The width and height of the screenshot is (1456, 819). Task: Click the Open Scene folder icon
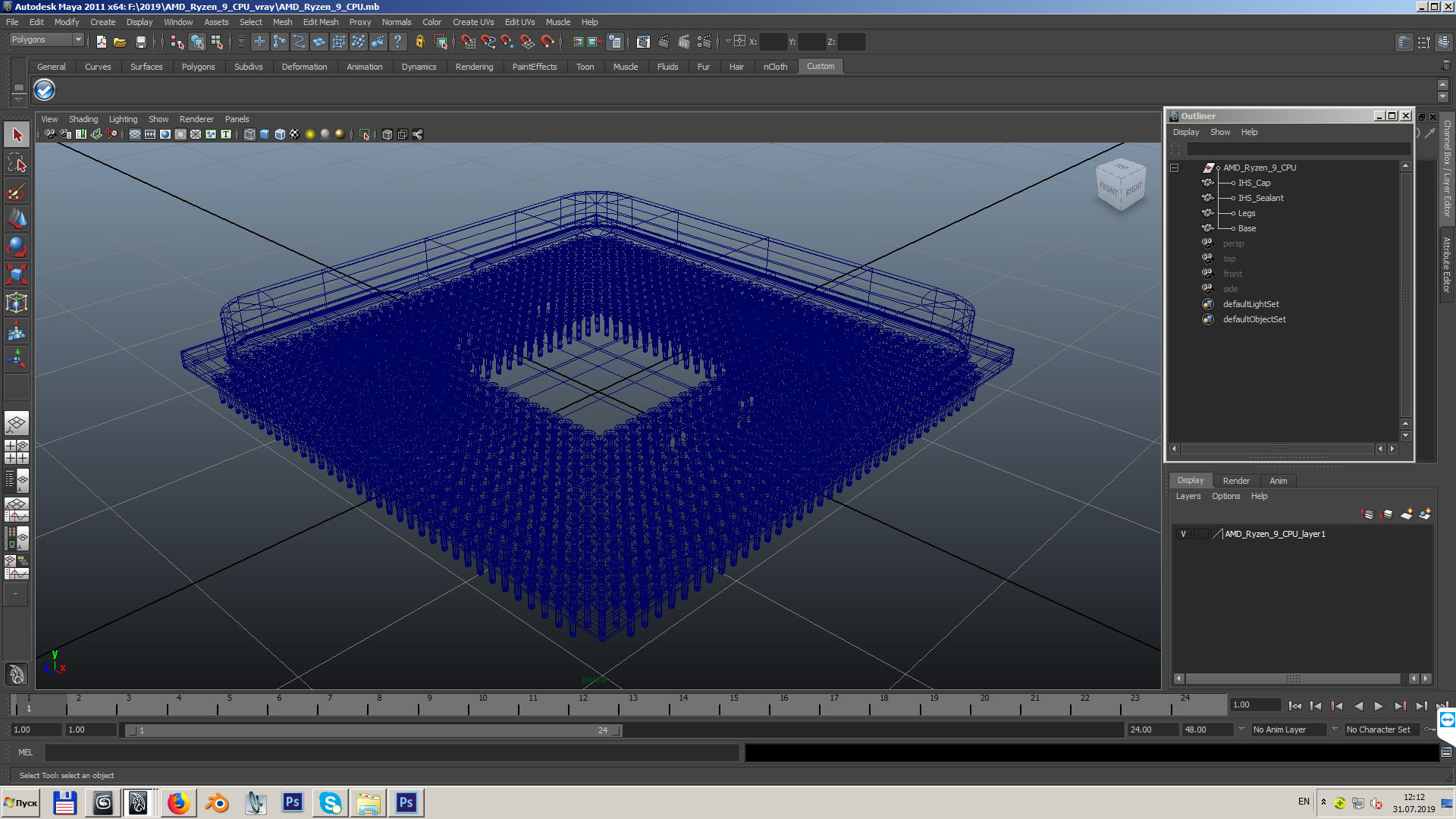(x=120, y=42)
